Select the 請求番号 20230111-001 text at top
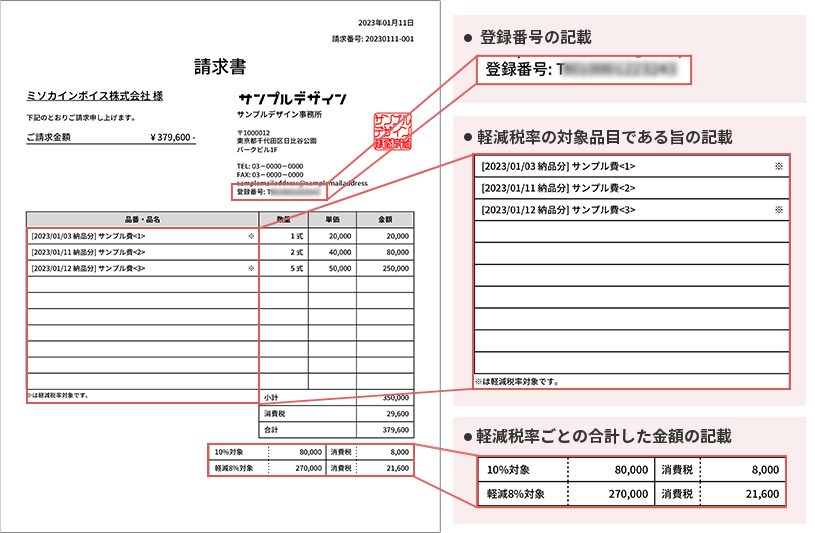Viewport: 815px width, 533px height. (x=372, y=39)
